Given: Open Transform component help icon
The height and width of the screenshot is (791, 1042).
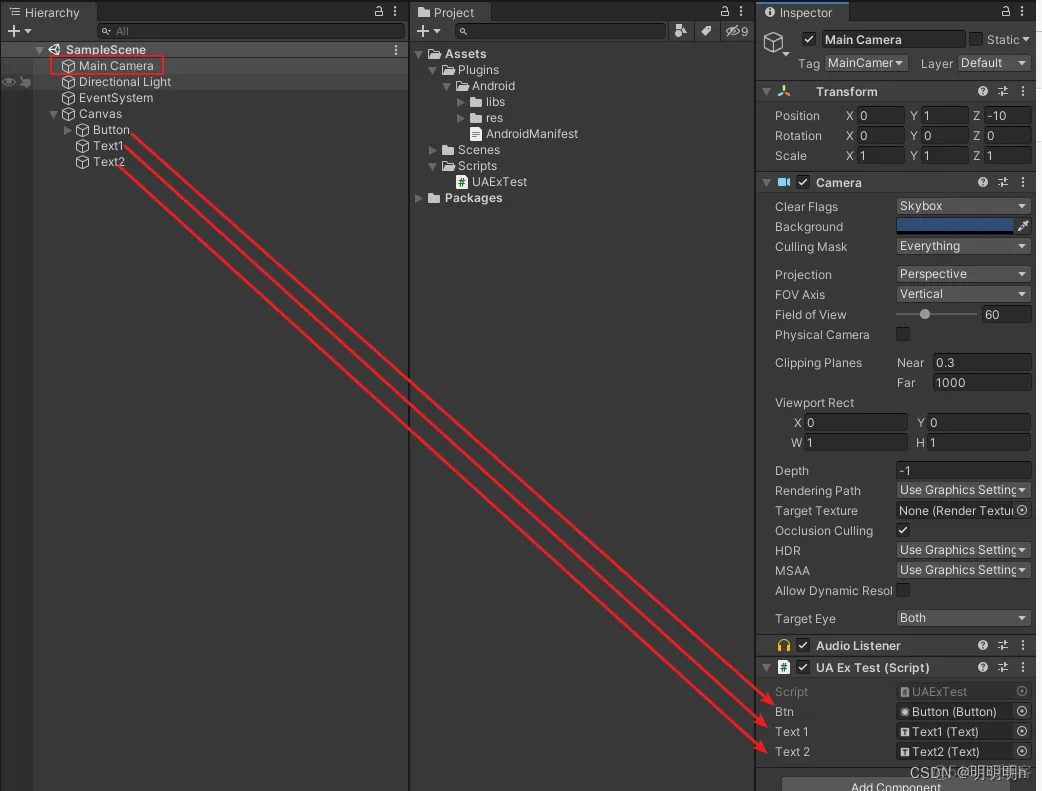Looking at the screenshot, I should coord(983,91).
